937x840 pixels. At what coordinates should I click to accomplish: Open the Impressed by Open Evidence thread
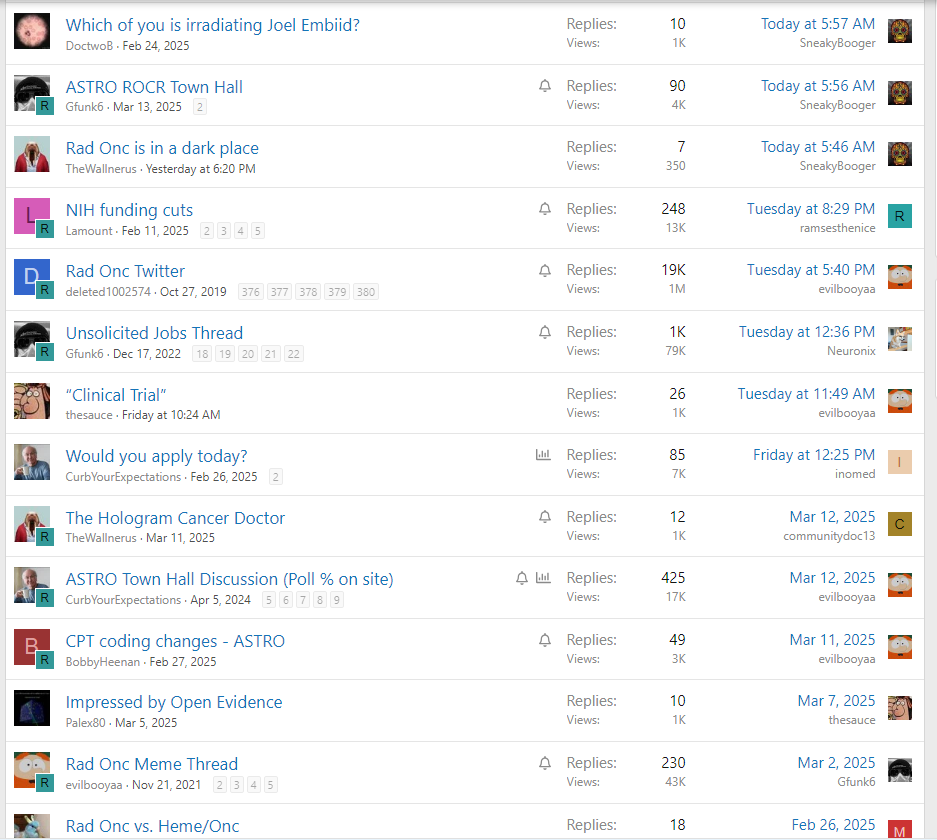[174, 702]
